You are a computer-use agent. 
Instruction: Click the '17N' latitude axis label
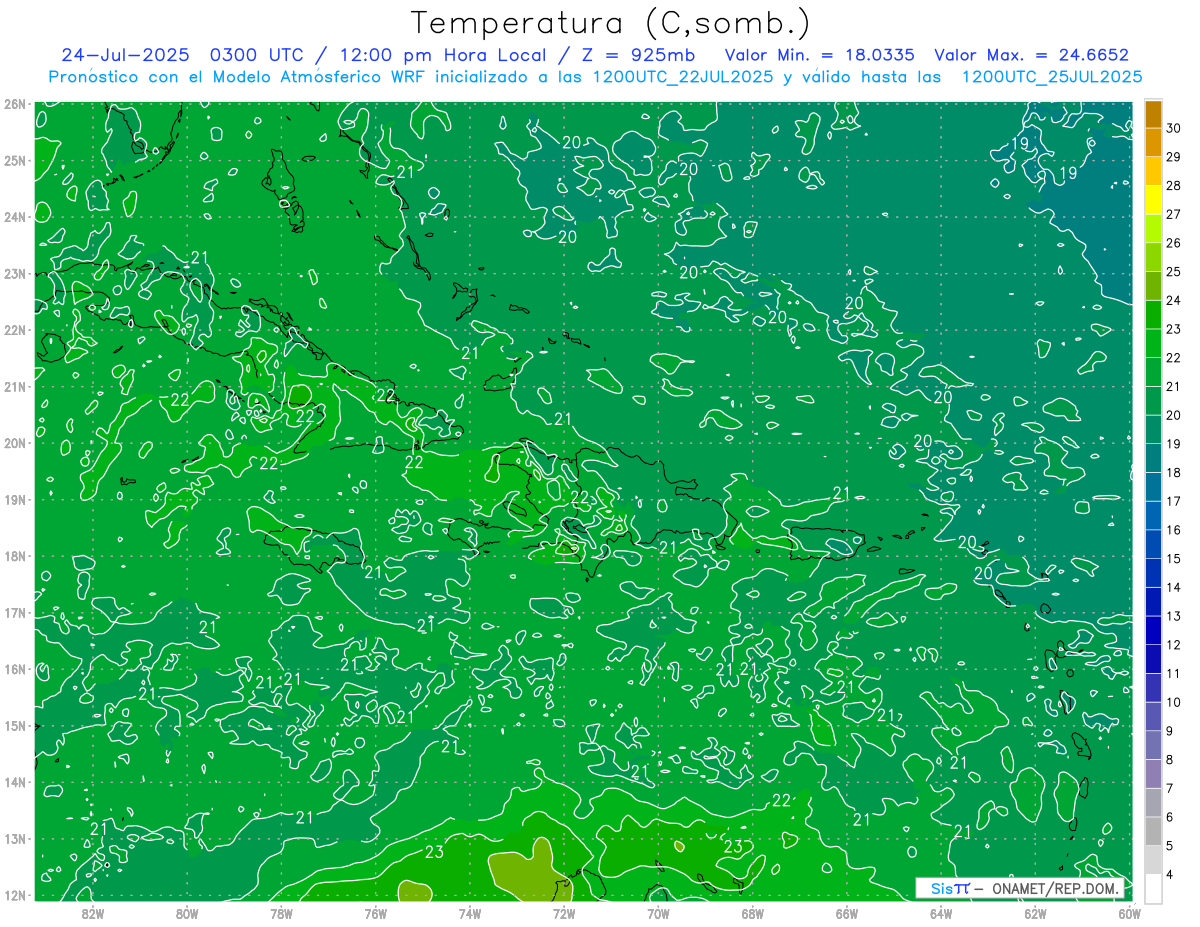pyautogui.click(x=15, y=612)
